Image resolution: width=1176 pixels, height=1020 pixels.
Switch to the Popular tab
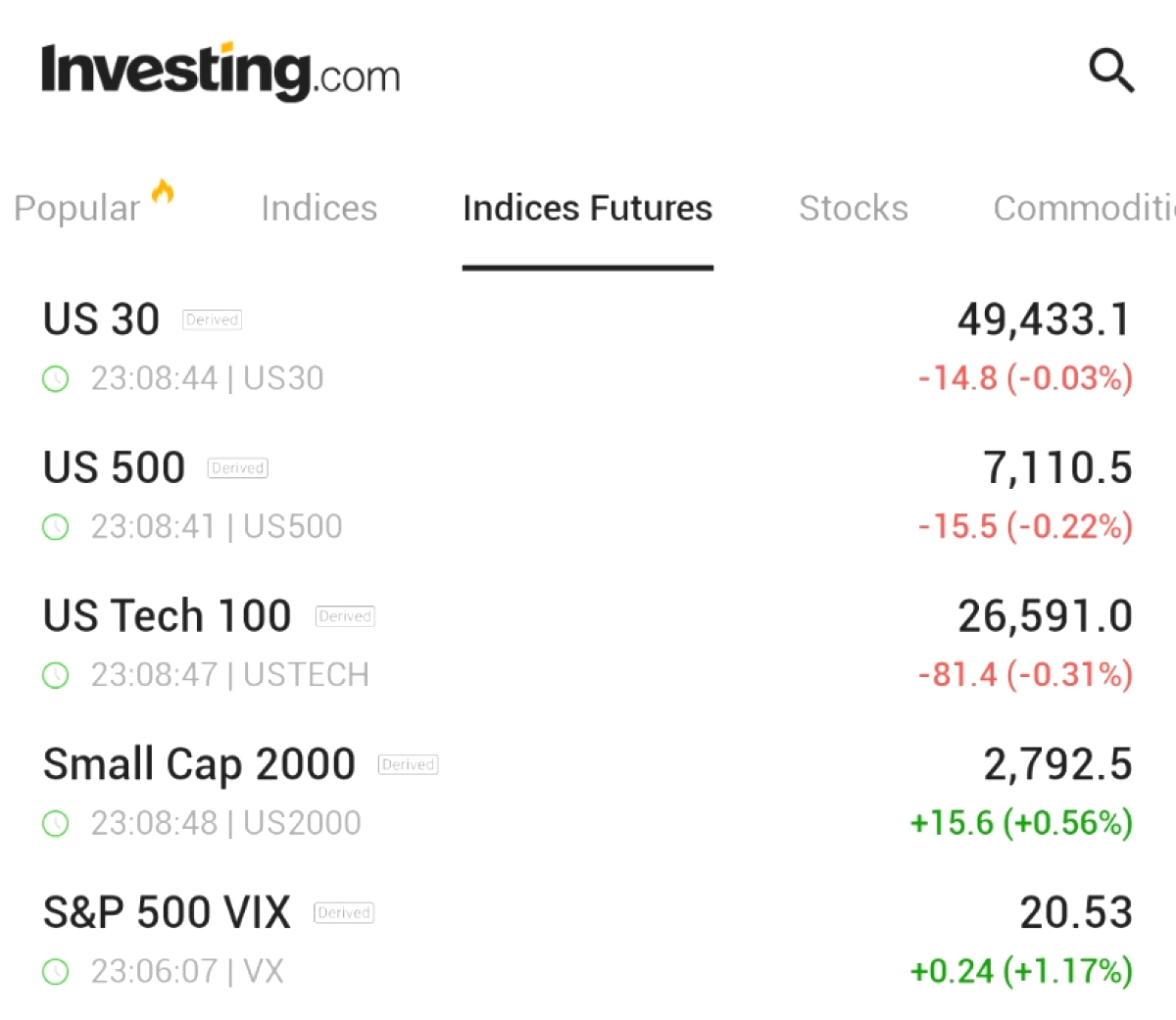click(76, 209)
